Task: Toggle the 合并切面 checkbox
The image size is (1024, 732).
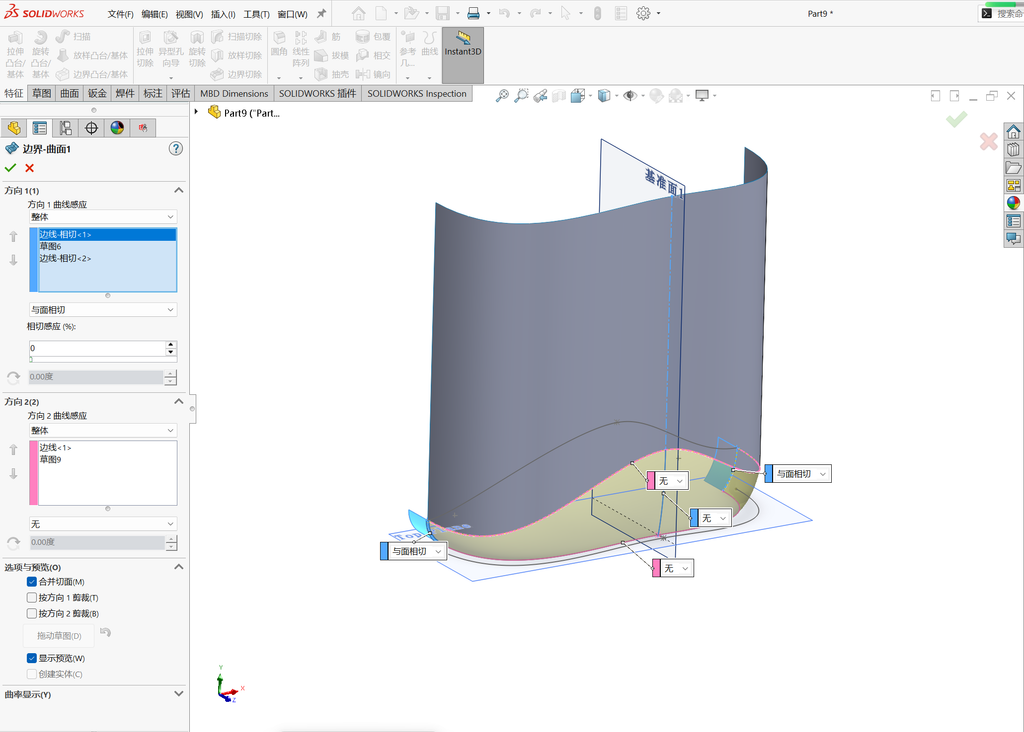Action: (x=31, y=581)
